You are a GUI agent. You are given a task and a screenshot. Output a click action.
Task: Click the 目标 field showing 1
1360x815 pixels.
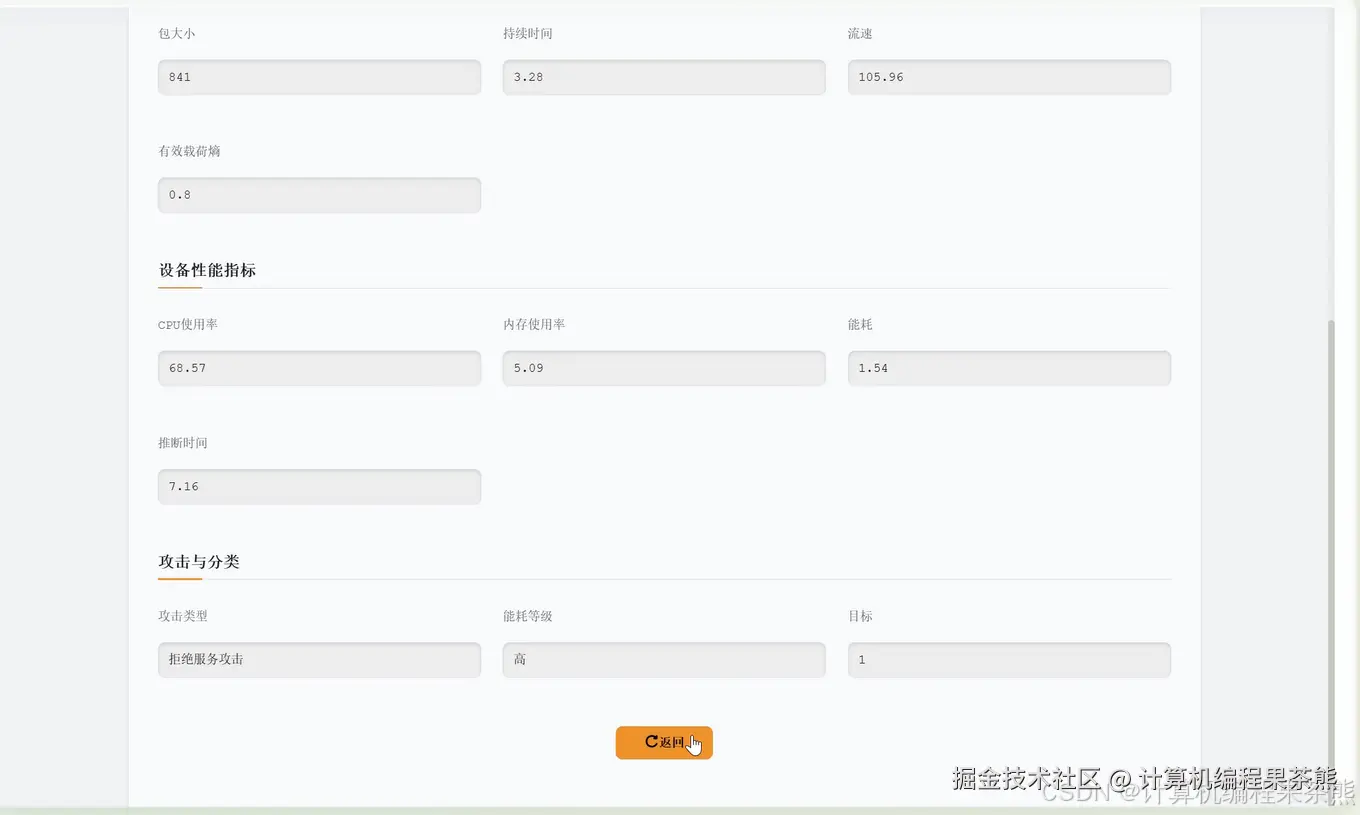click(x=1008, y=659)
